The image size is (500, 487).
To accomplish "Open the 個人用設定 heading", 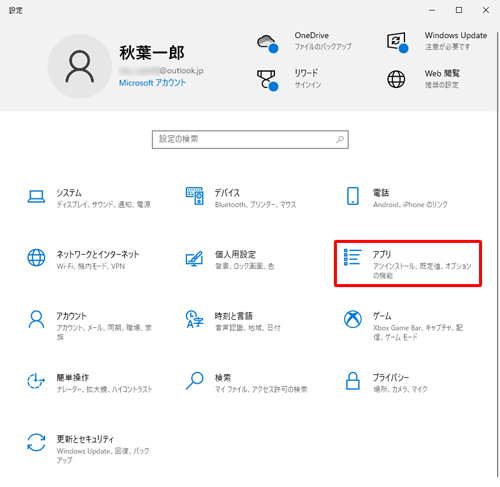I will 235,254.
